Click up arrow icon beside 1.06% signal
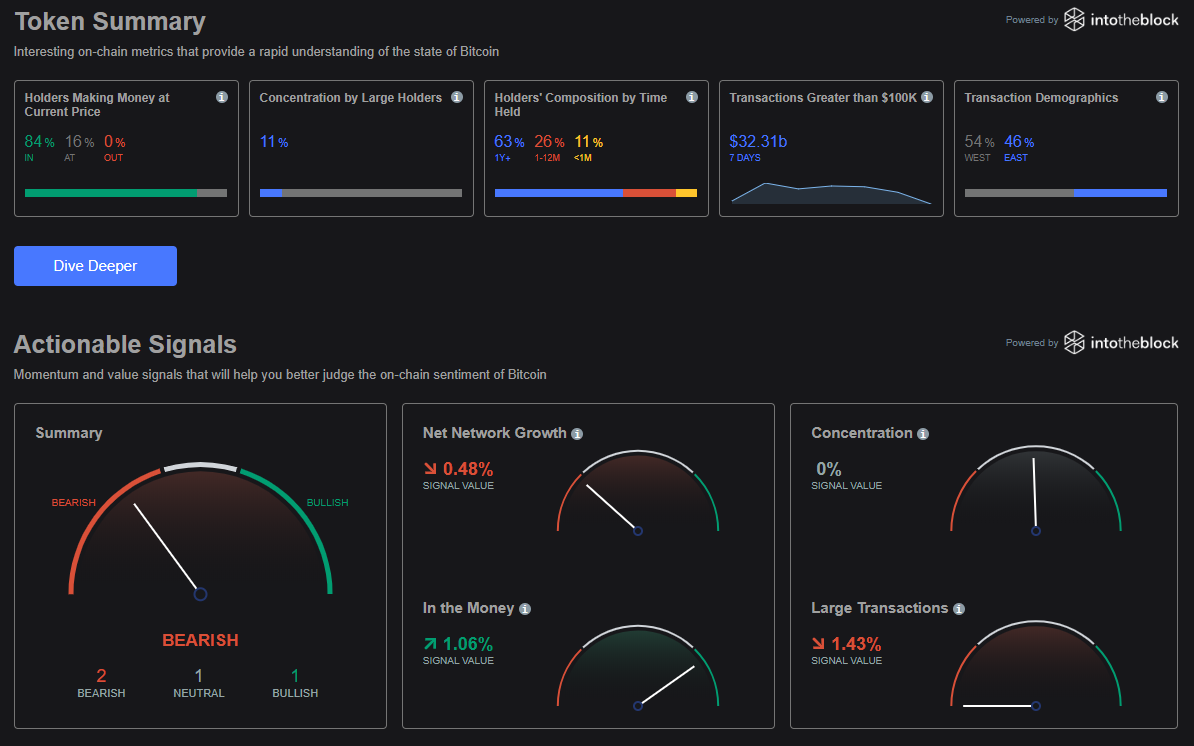 pyautogui.click(x=430, y=644)
